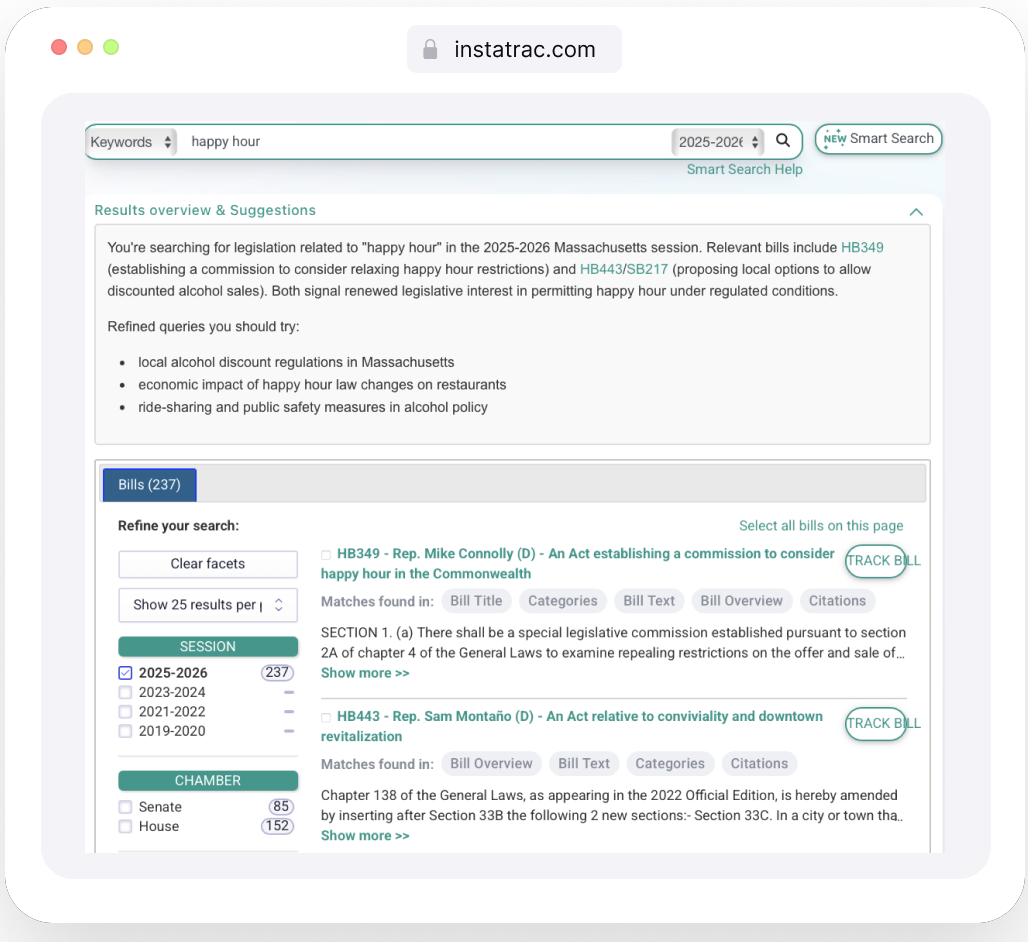Open the Smart Search Help link
The width and height of the screenshot is (1028, 942).
(x=744, y=169)
